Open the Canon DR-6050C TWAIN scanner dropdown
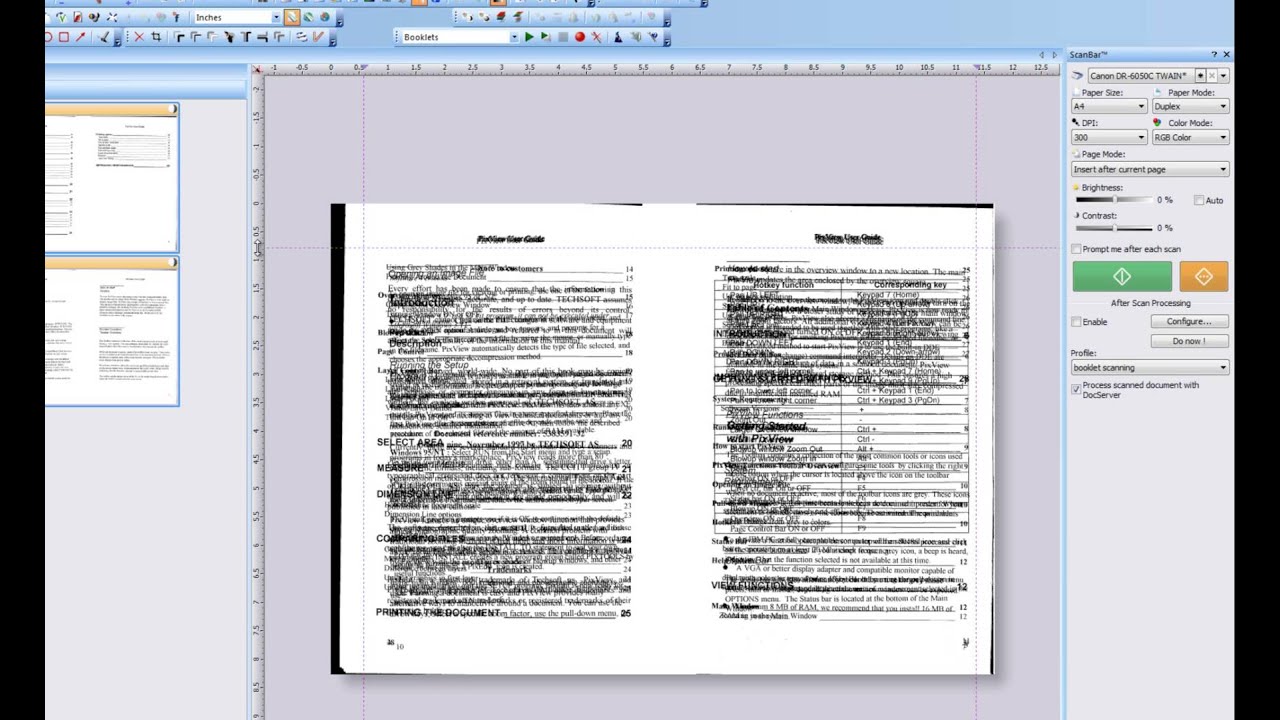 1223,76
